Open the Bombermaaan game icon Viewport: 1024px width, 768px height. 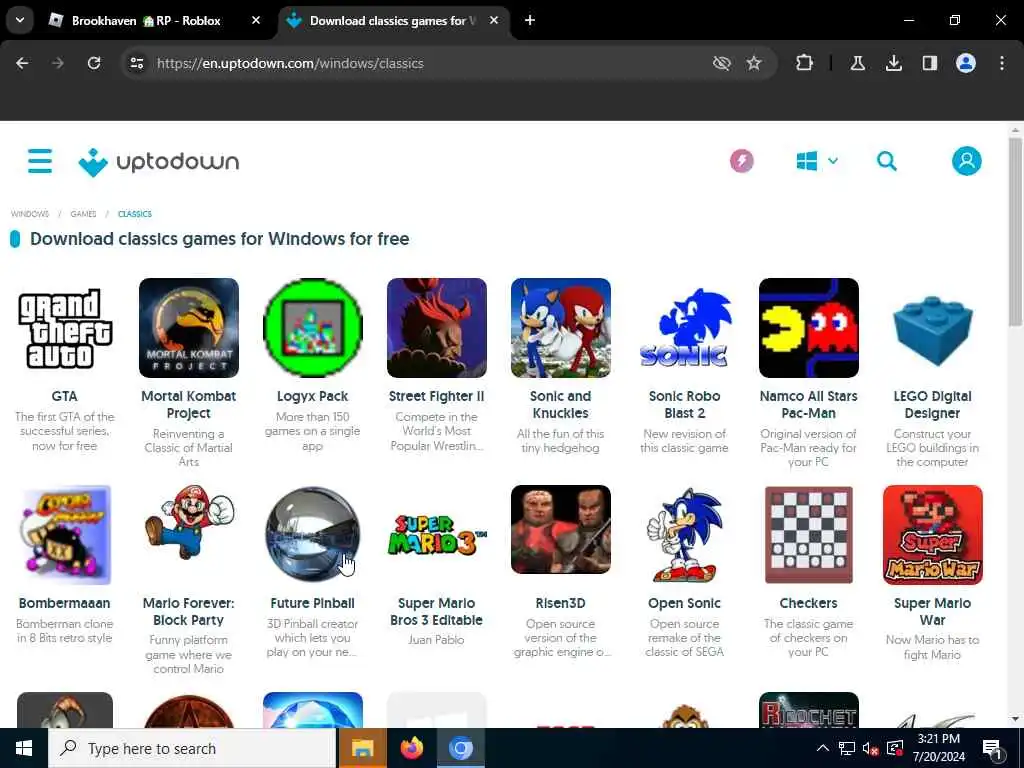coord(65,535)
